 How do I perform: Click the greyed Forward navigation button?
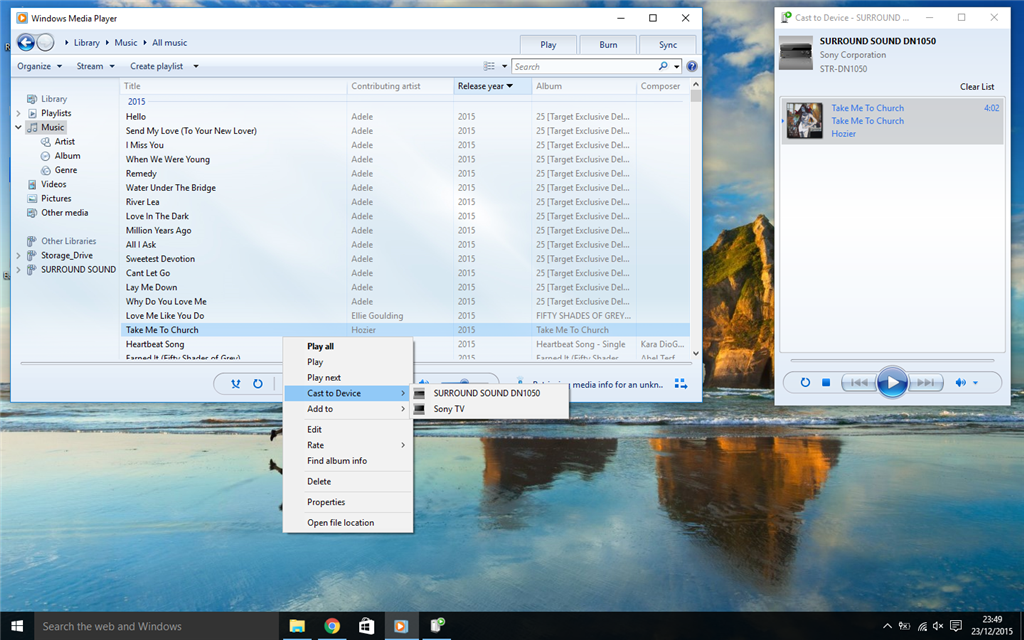[45, 43]
